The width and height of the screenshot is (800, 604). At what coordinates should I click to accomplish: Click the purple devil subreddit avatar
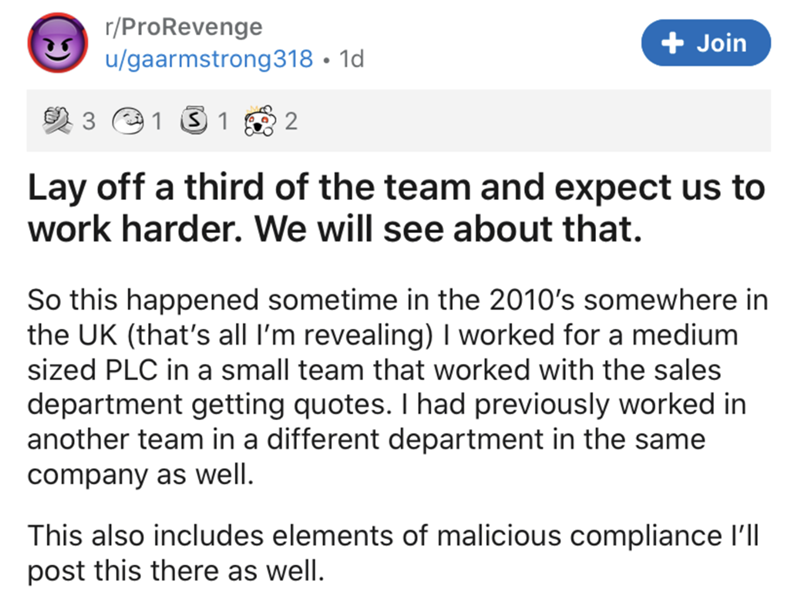[57, 46]
